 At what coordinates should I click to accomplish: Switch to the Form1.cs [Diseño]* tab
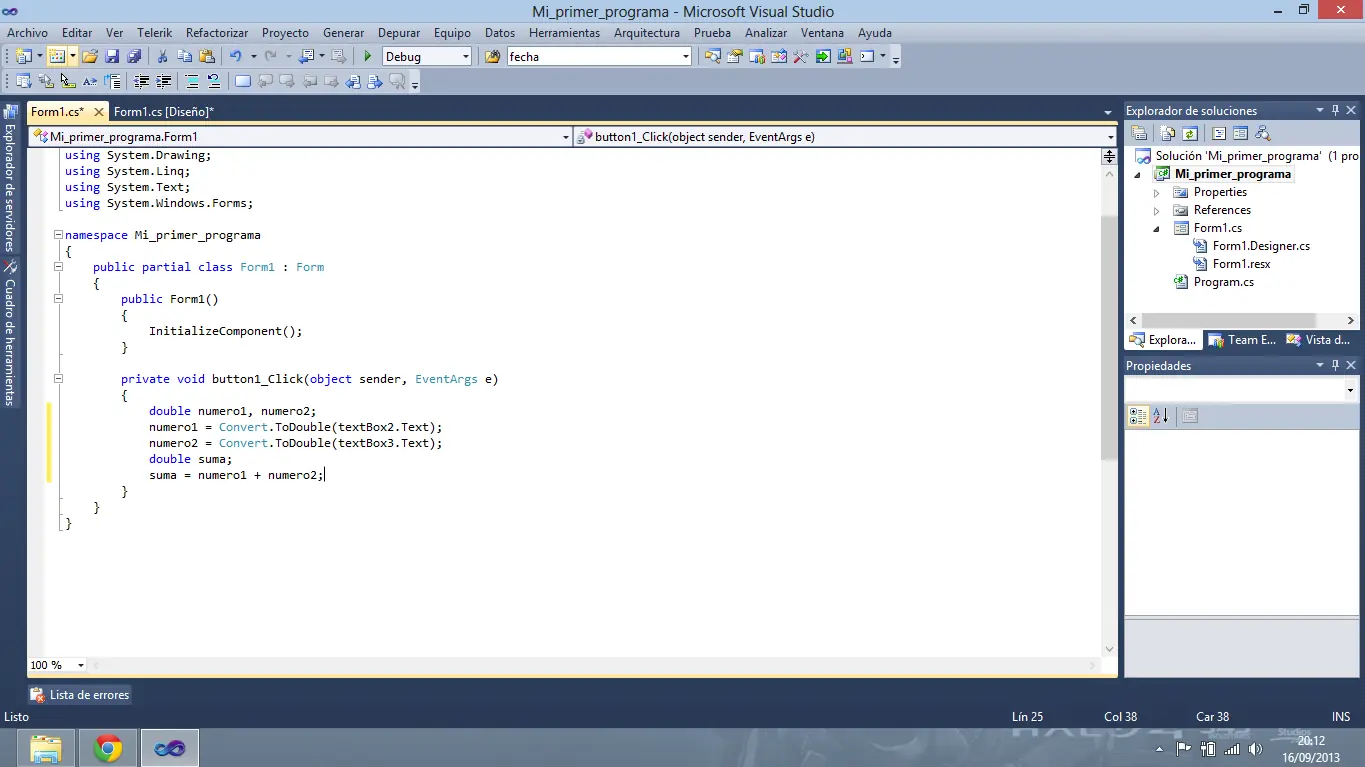(x=164, y=112)
